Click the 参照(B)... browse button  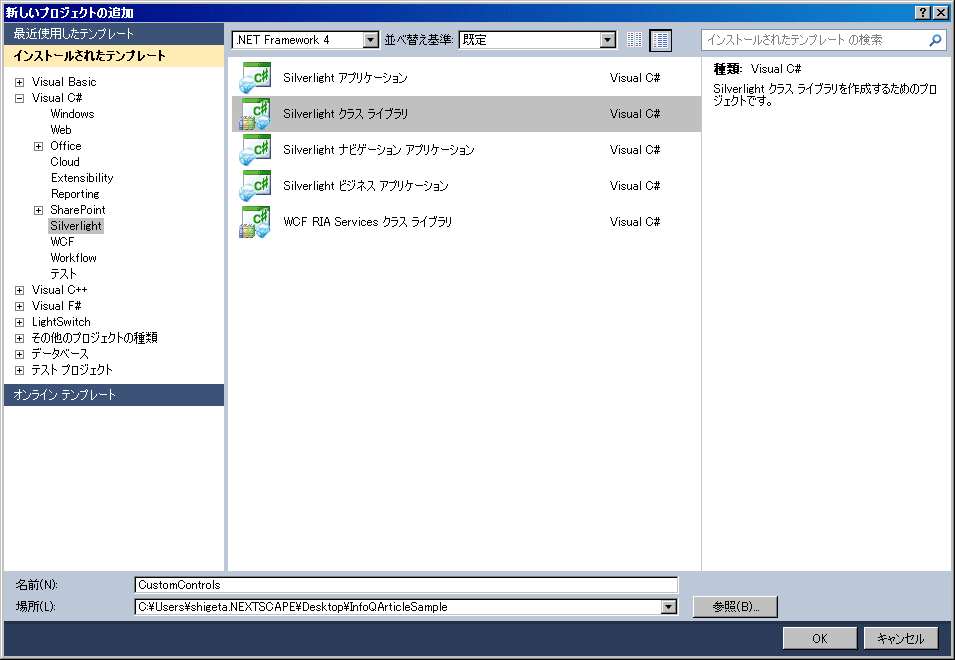735,606
